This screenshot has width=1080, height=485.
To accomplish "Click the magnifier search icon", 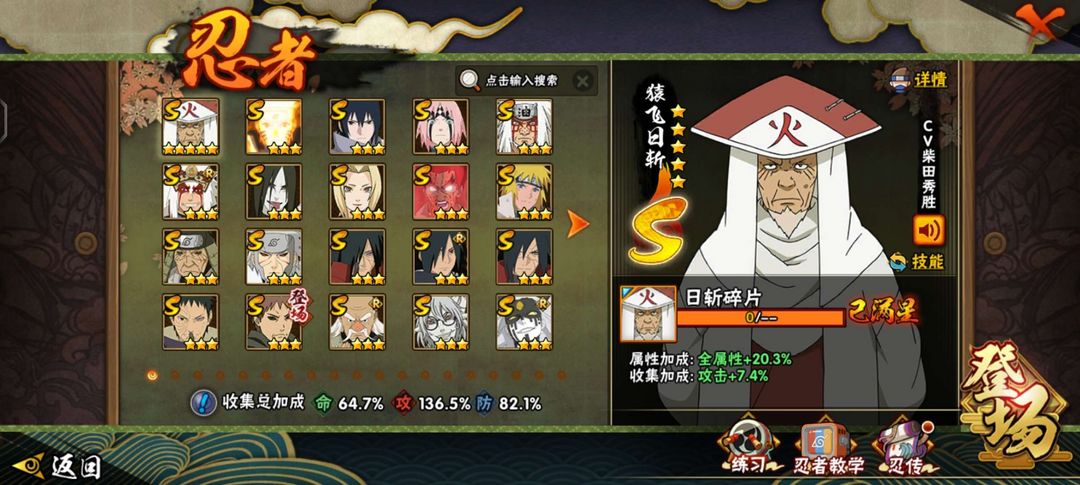I will pyautogui.click(x=470, y=80).
